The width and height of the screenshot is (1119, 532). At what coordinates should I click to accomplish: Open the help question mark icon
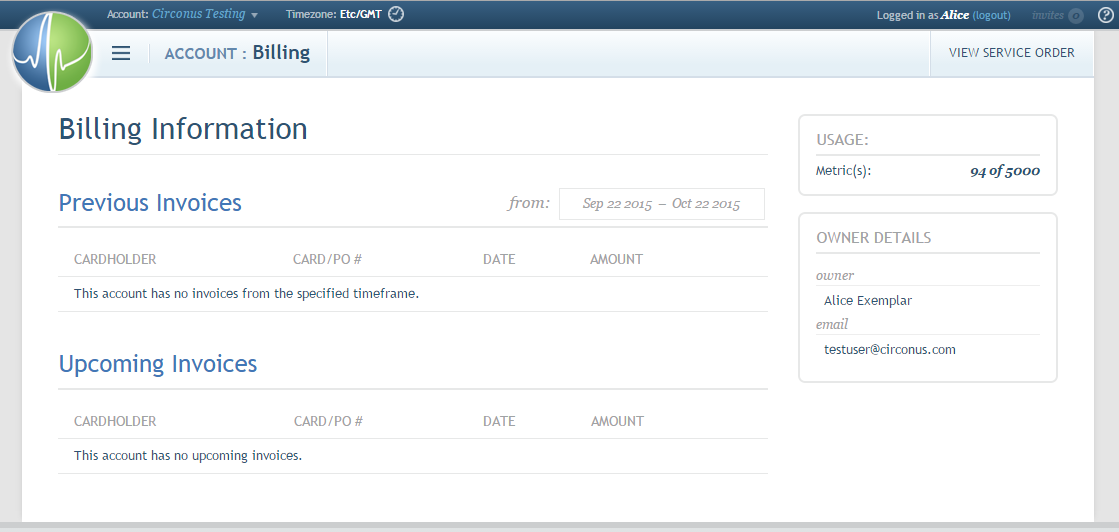click(x=1105, y=15)
